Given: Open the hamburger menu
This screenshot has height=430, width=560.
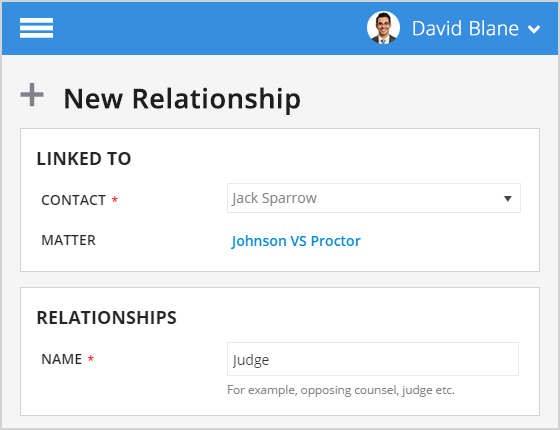Looking at the screenshot, I should click(x=36, y=28).
